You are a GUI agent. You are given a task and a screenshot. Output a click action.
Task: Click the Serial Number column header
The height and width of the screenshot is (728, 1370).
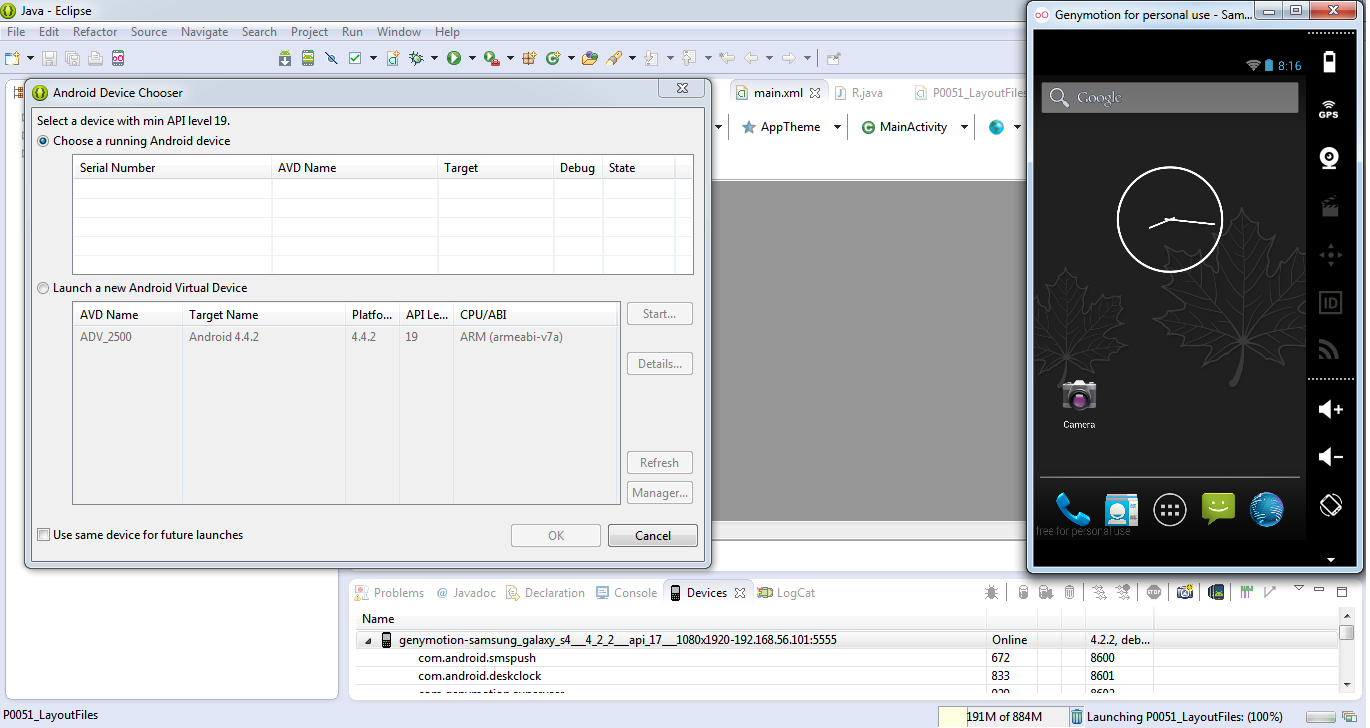[x=173, y=168]
